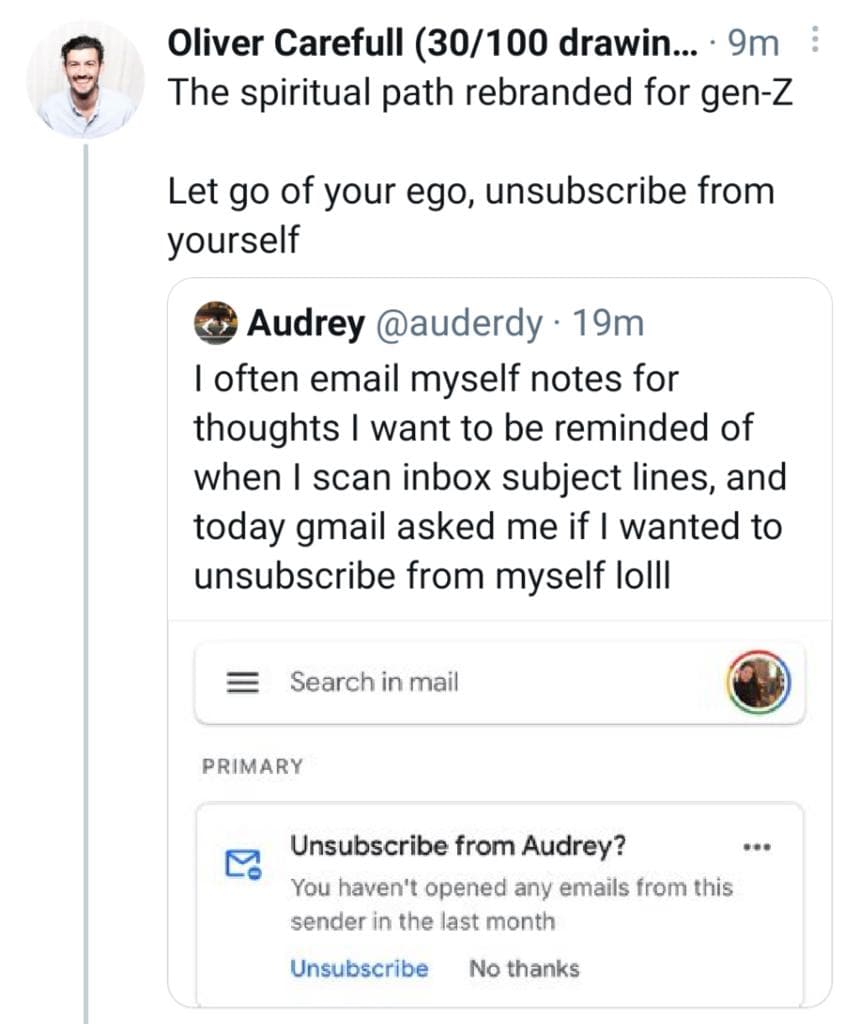Click the 'Search in mail' field

point(374,682)
